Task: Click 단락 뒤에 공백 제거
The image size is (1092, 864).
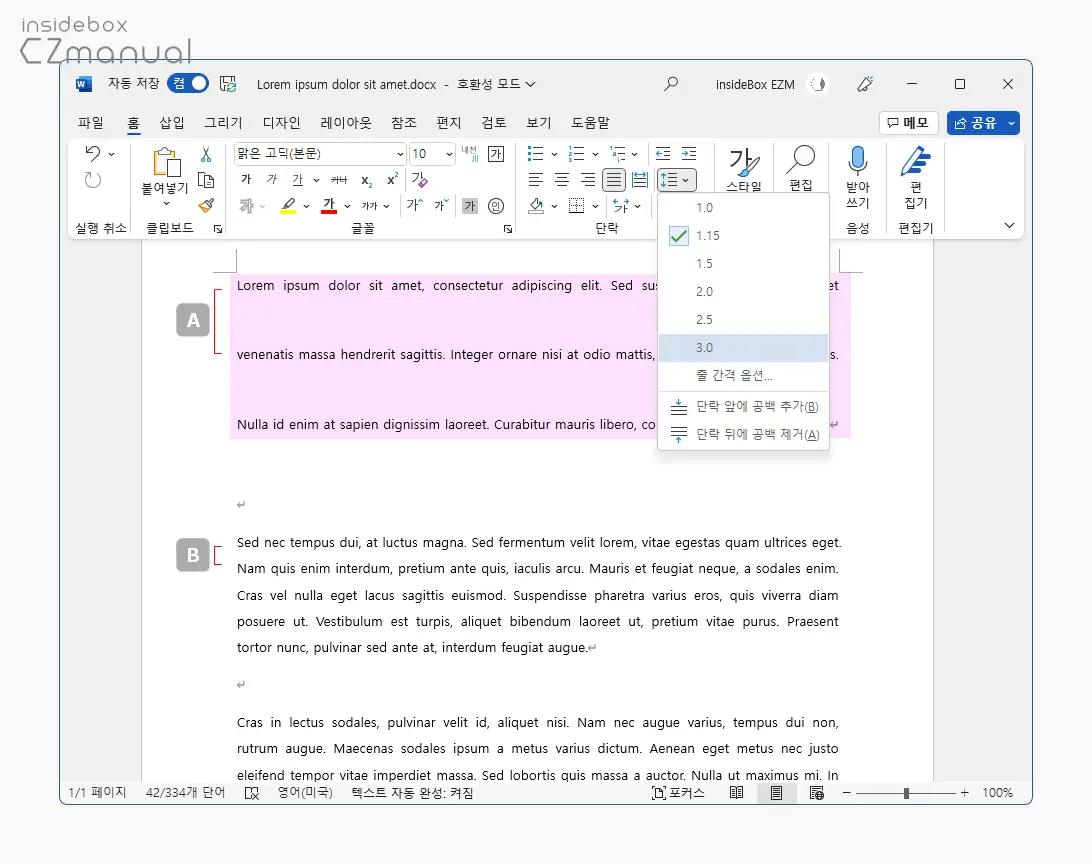Action: pyautogui.click(x=743, y=434)
